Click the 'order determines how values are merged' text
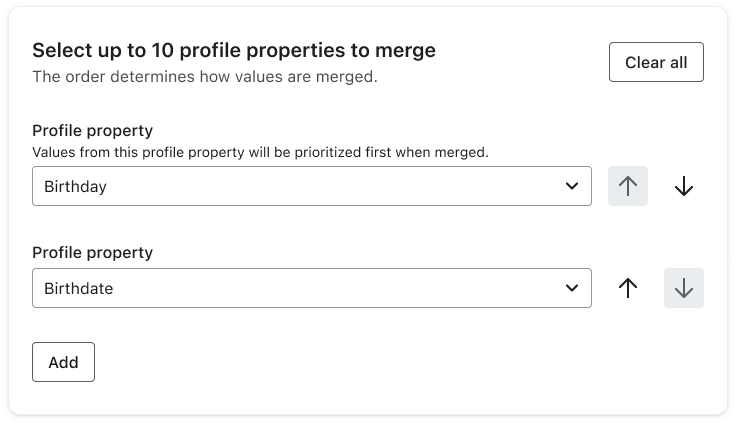736x425 pixels. coord(205,76)
